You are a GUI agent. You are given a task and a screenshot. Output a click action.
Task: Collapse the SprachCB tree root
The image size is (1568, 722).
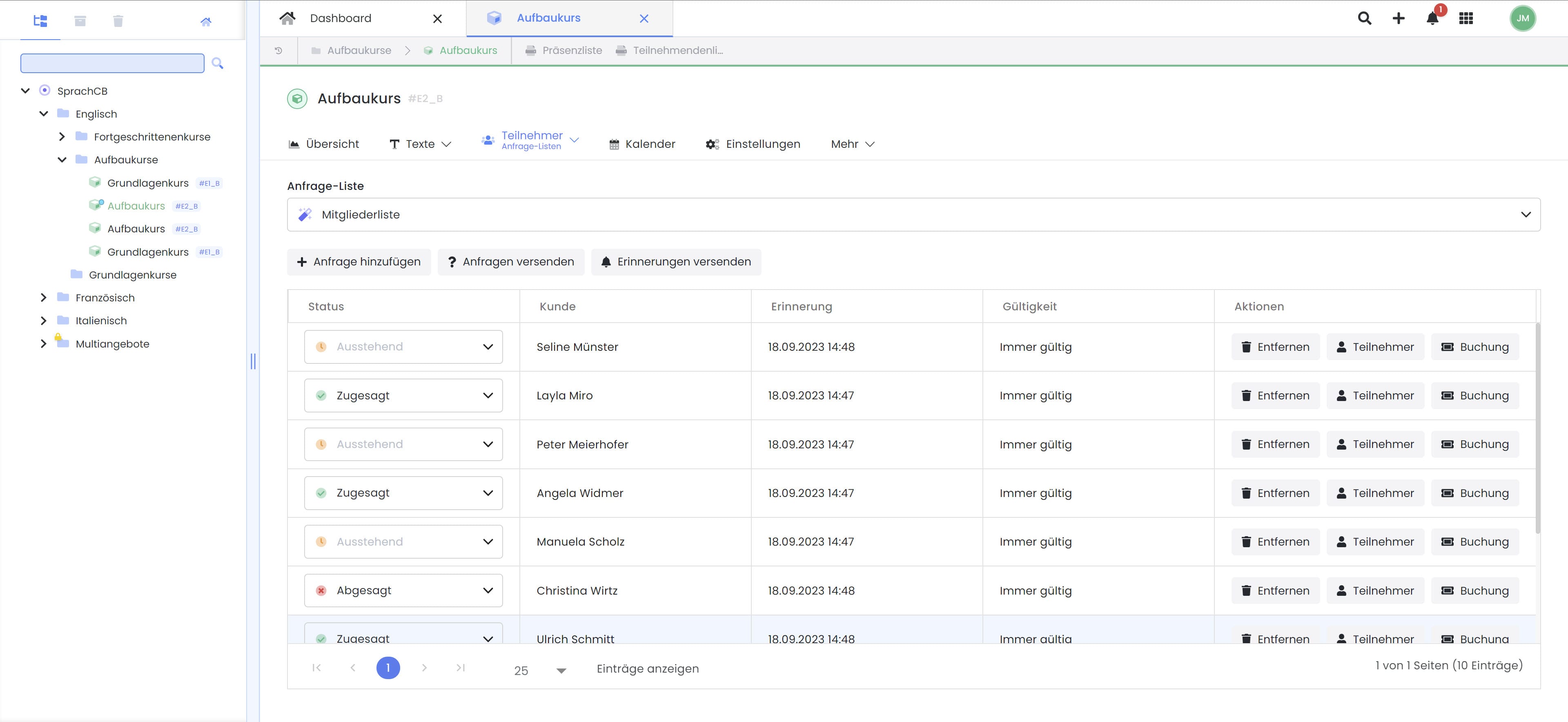[25, 91]
